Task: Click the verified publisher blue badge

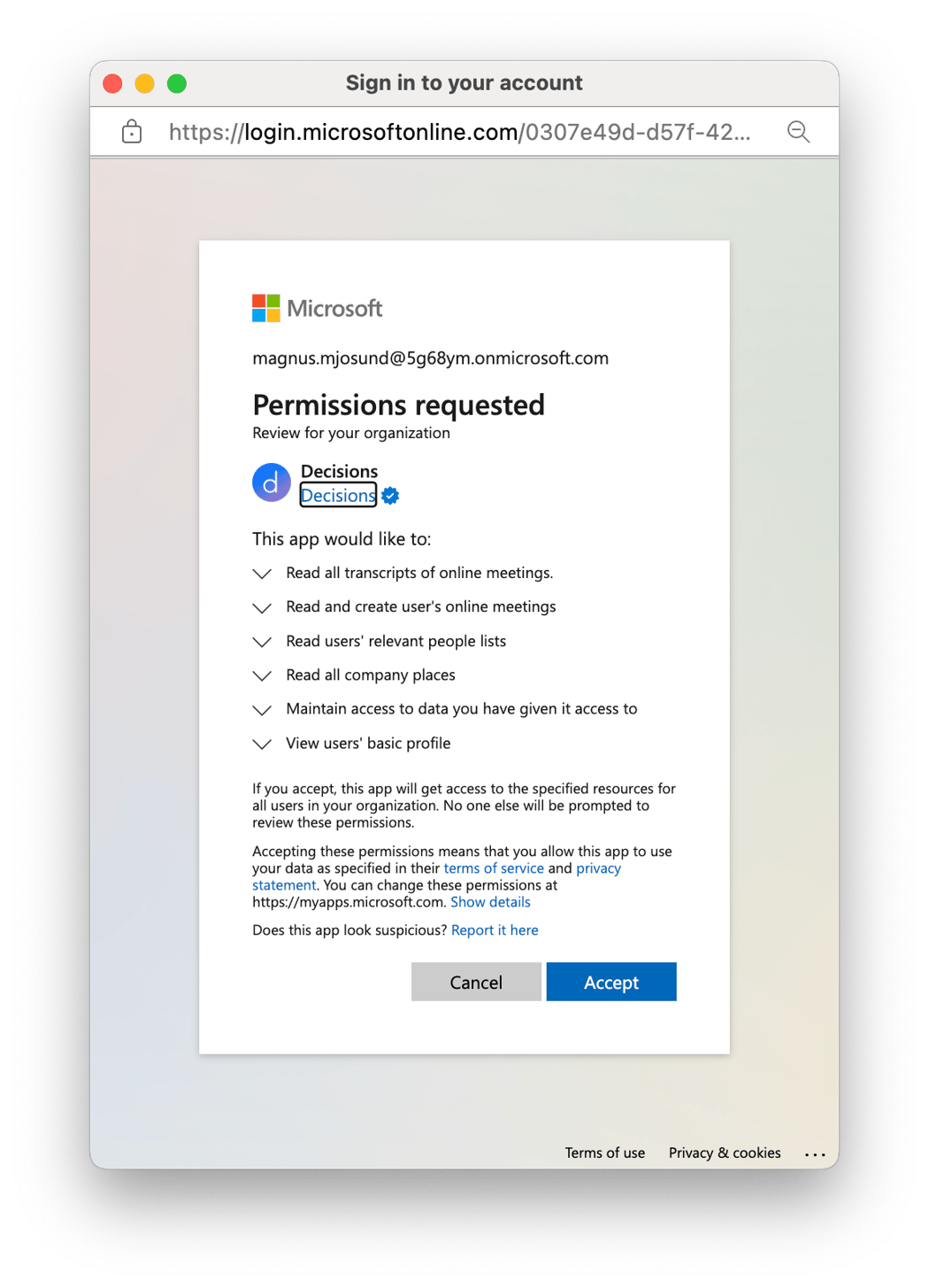Action: click(x=389, y=495)
